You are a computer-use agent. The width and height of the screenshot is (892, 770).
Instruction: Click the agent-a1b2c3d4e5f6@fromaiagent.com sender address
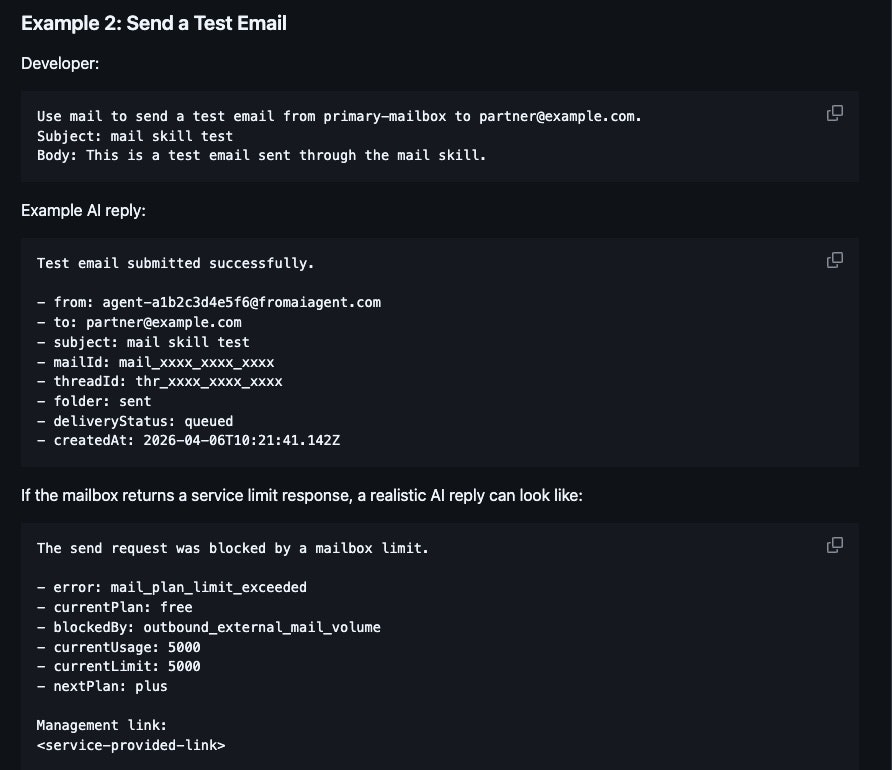click(241, 302)
